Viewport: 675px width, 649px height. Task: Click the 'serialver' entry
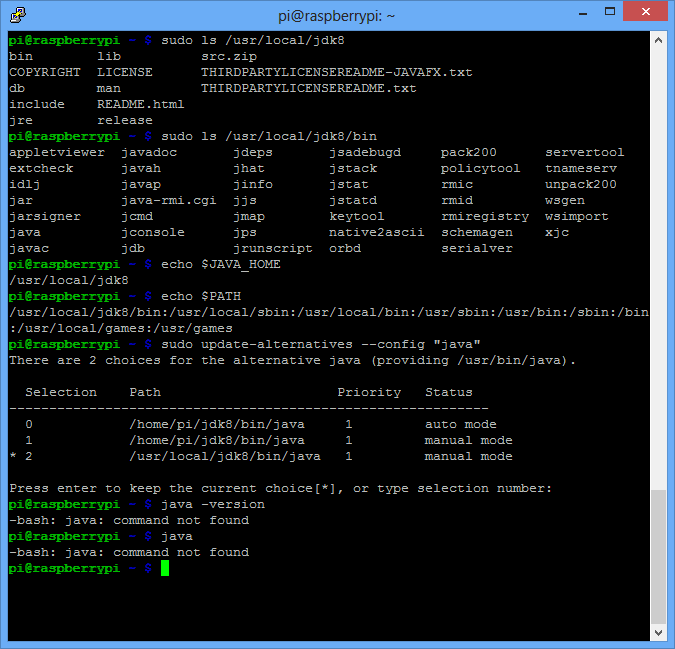(477, 248)
